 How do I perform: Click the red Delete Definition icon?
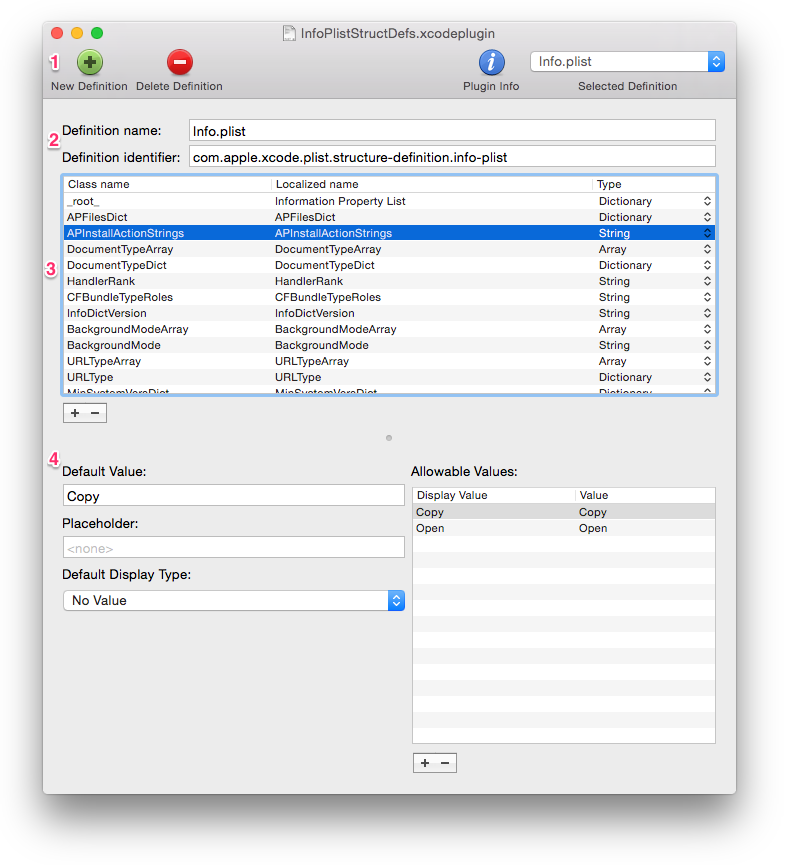coord(179,63)
